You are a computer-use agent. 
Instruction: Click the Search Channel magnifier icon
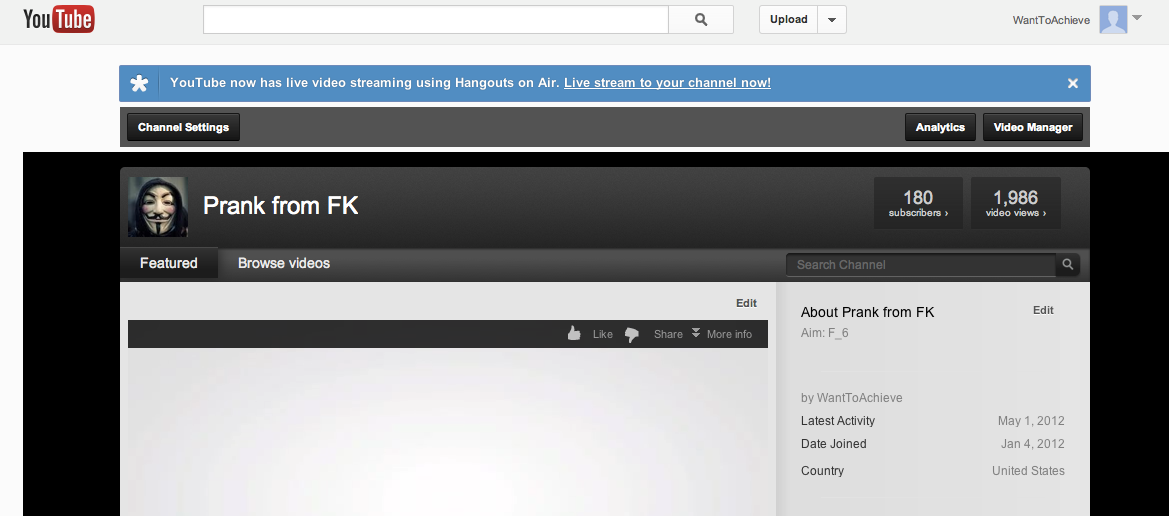pyautogui.click(x=1068, y=265)
